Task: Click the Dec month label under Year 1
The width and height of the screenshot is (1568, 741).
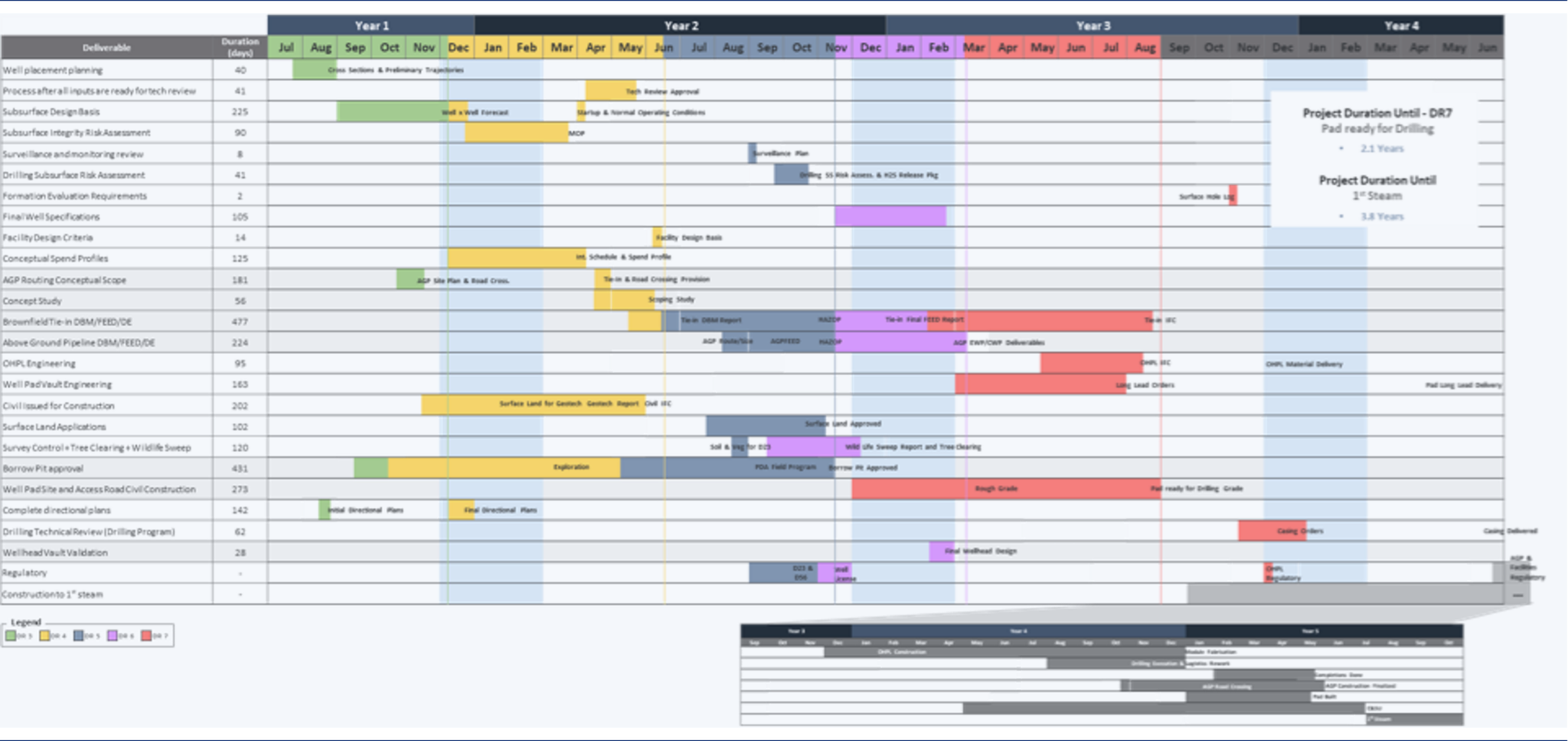Action: click(x=458, y=47)
